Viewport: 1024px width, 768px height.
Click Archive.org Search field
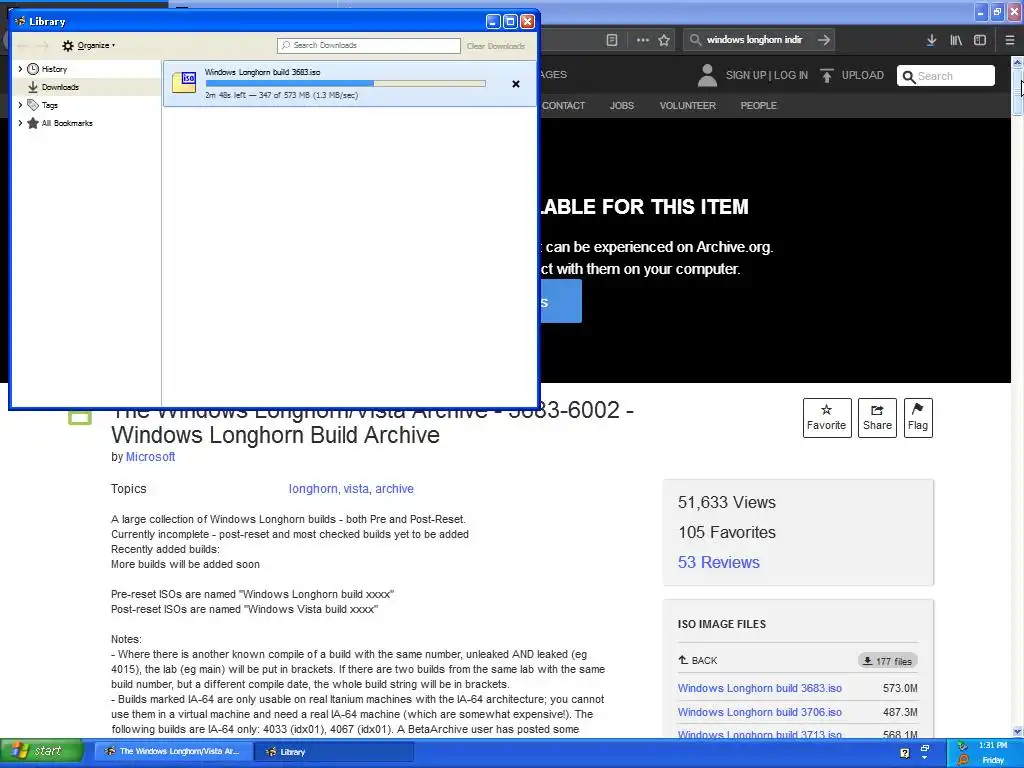click(x=946, y=76)
